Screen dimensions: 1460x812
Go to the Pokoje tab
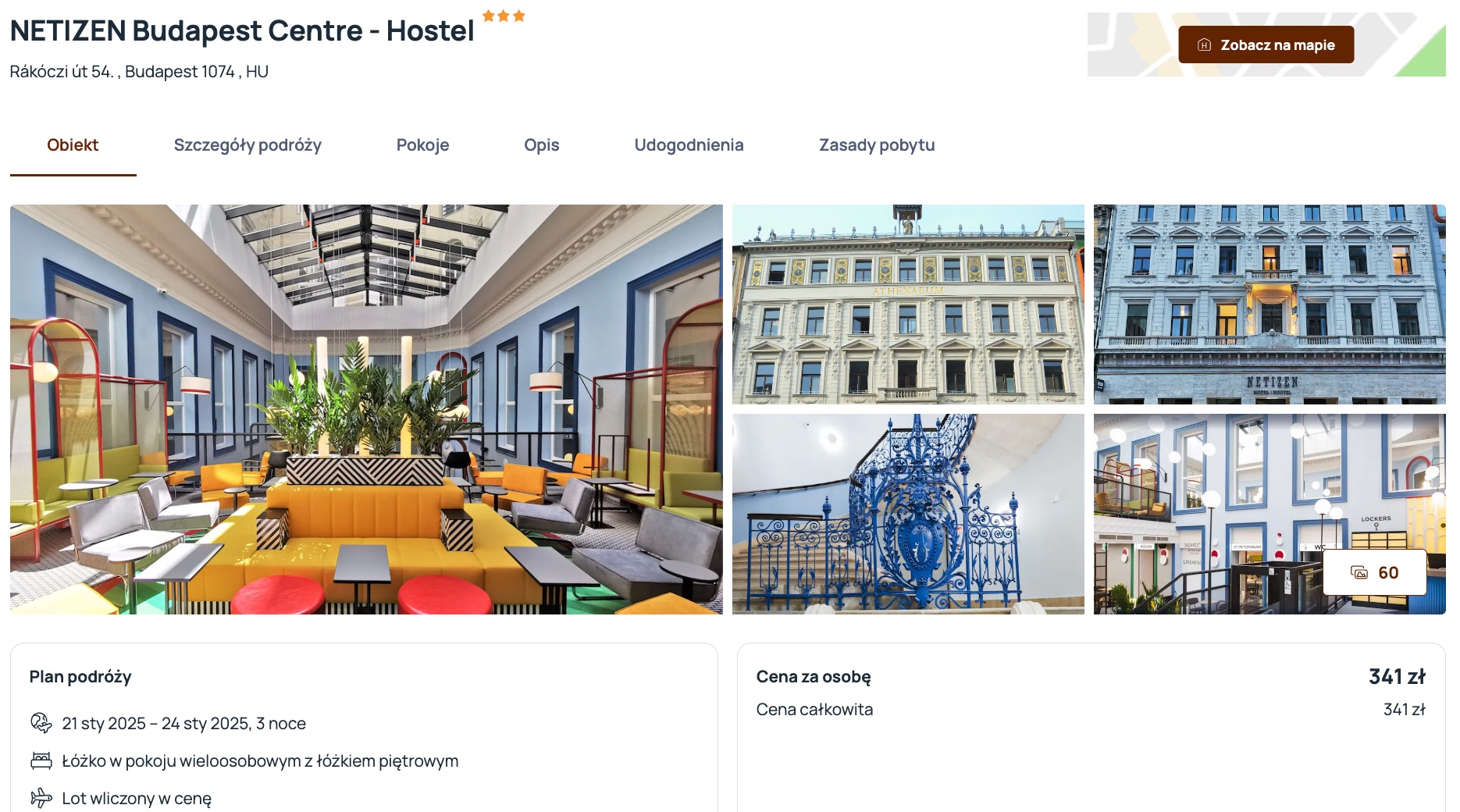(422, 145)
